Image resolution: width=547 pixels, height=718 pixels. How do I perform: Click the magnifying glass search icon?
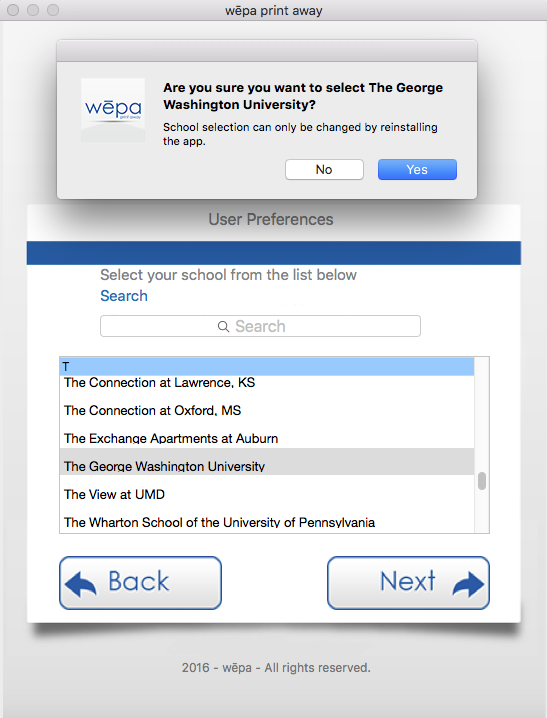[223, 326]
